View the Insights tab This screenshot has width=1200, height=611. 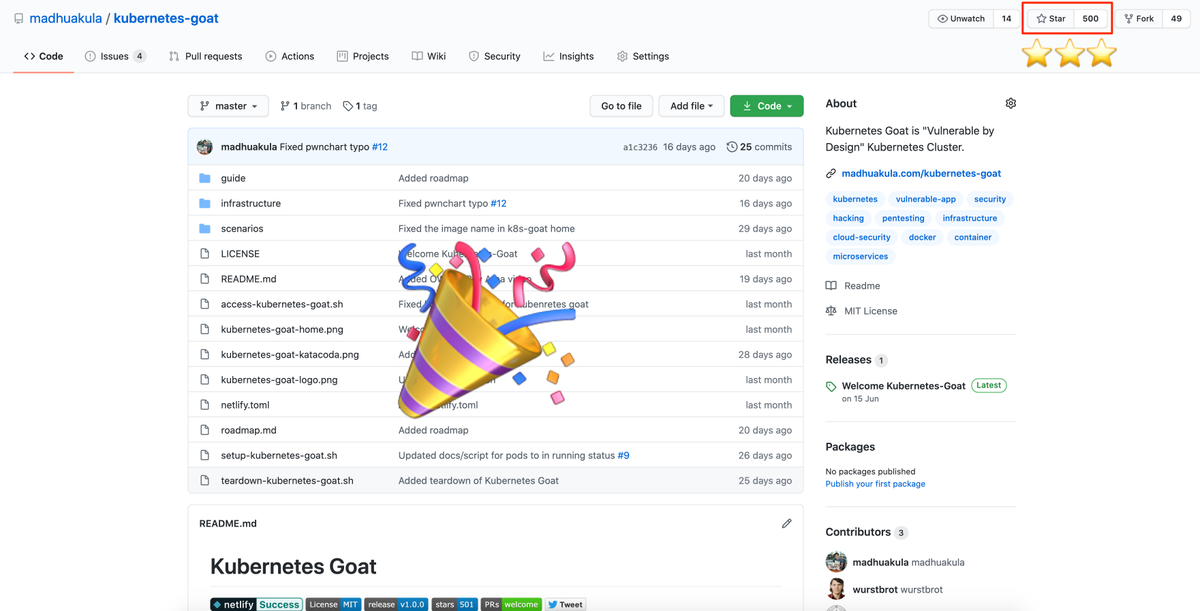568,56
